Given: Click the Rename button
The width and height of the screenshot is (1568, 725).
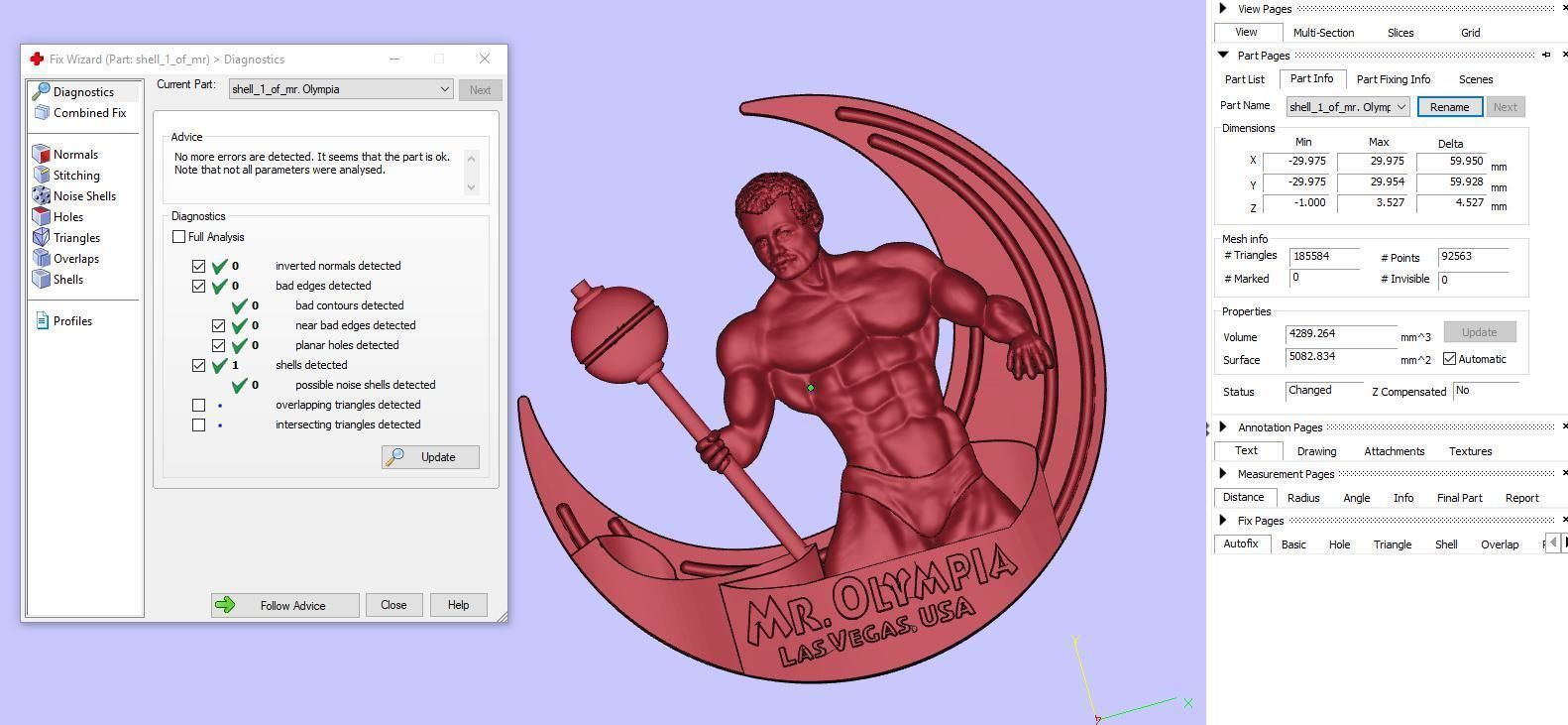Looking at the screenshot, I should tap(1449, 107).
